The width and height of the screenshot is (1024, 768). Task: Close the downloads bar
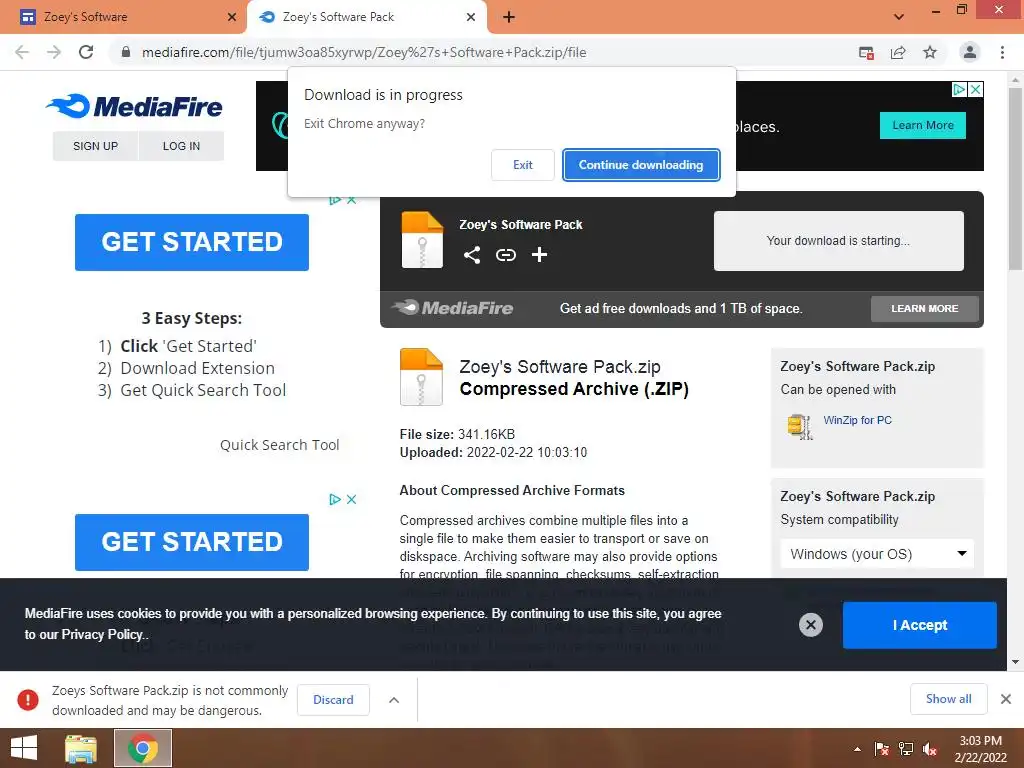[1006, 699]
